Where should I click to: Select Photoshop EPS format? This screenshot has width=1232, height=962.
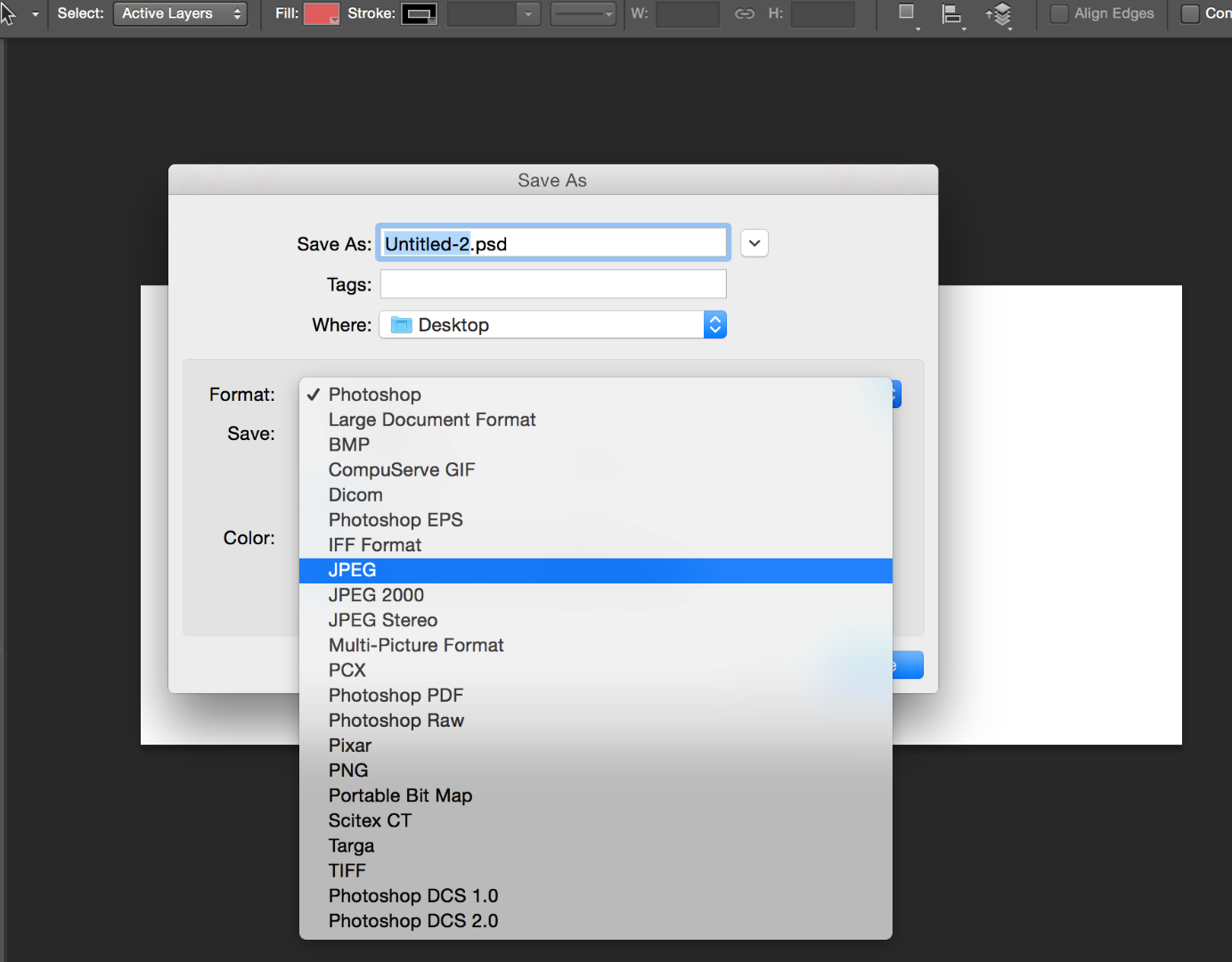(595, 520)
